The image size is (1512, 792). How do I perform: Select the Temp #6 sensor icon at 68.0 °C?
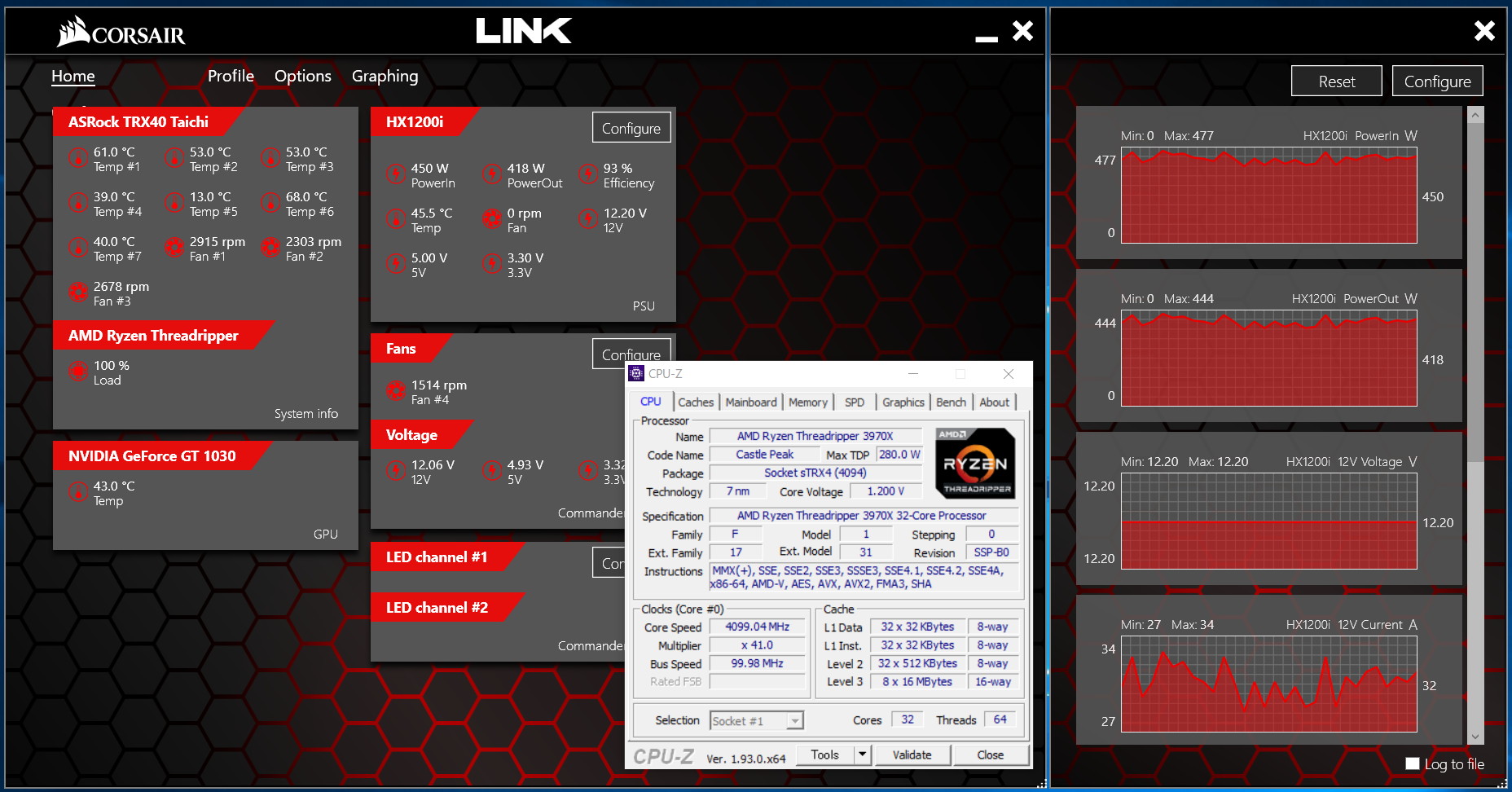coord(270,203)
